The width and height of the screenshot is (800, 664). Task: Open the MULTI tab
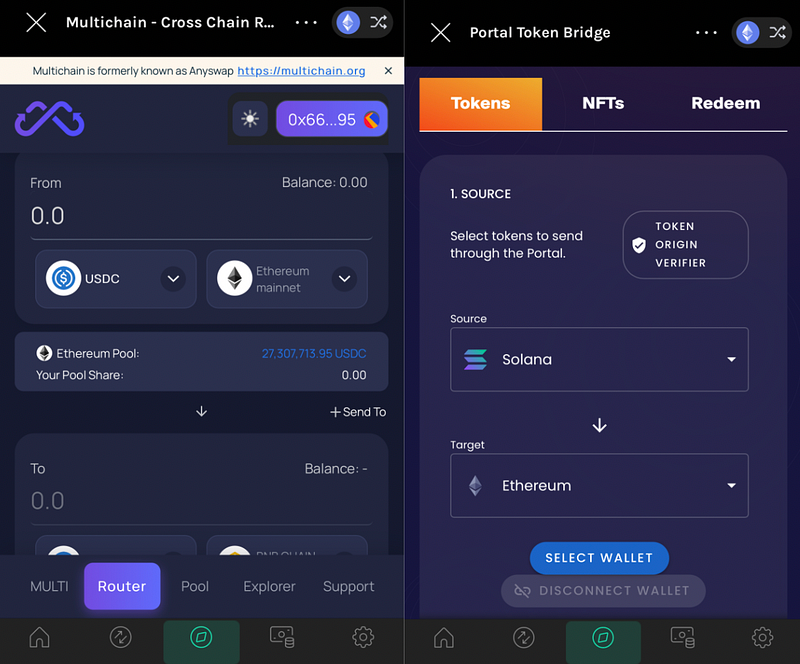tap(49, 586)
